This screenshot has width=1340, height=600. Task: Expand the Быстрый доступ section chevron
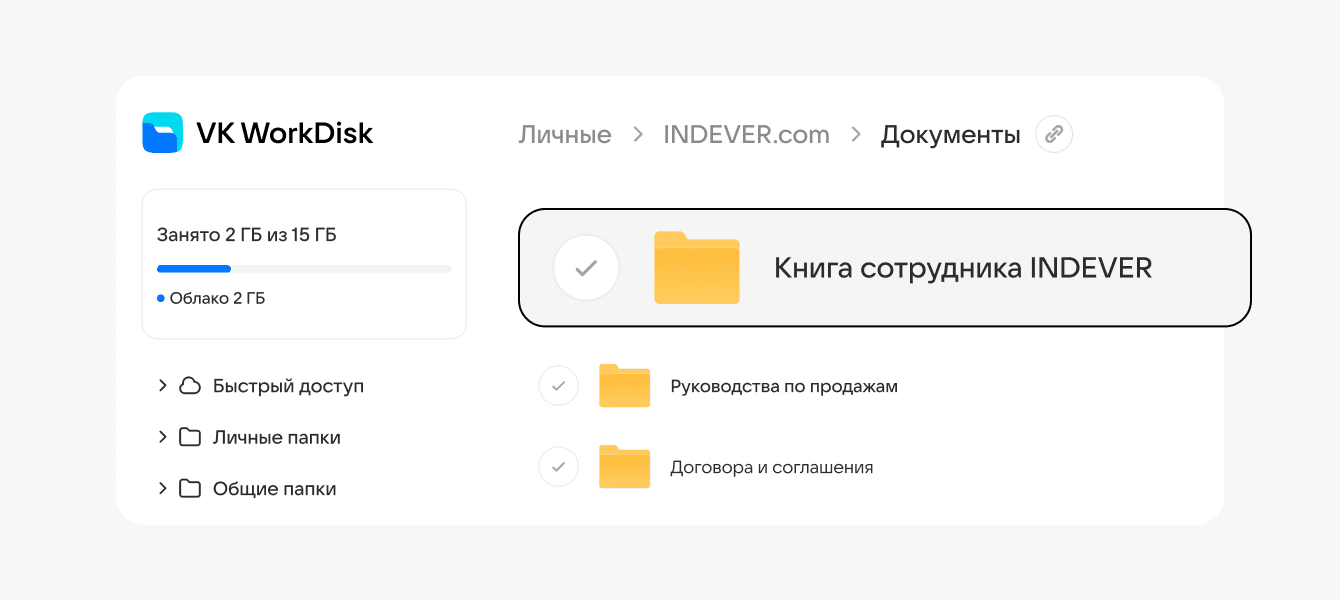pos(162,386)
